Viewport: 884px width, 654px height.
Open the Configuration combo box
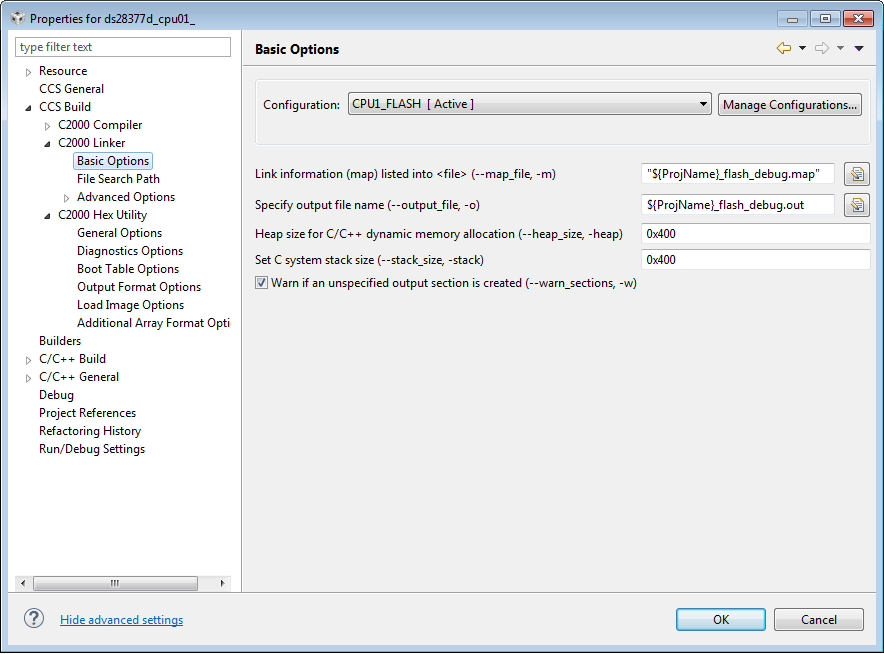[x=529, y=104]
